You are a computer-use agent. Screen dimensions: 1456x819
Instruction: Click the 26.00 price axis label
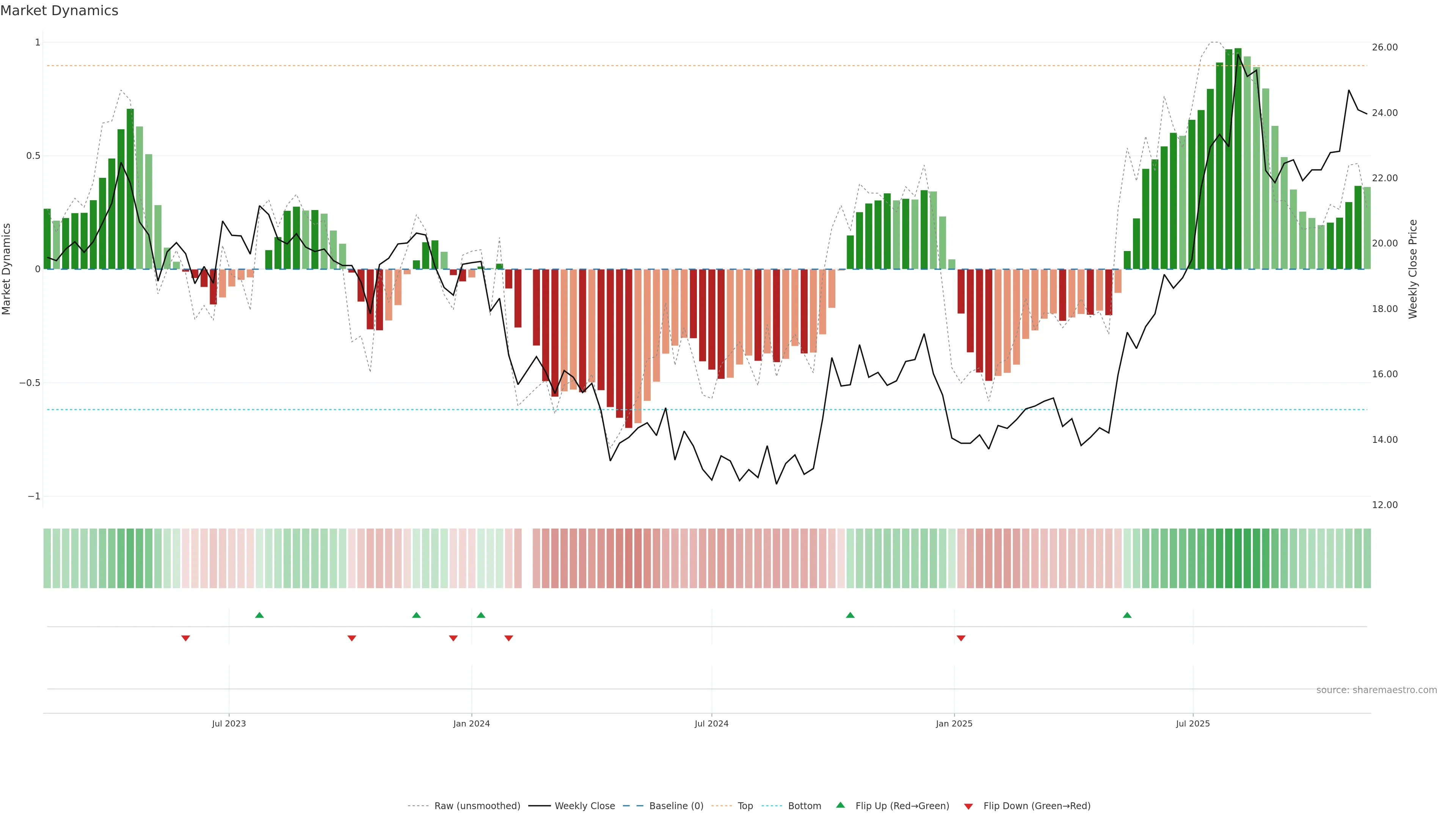point(1384,47)
